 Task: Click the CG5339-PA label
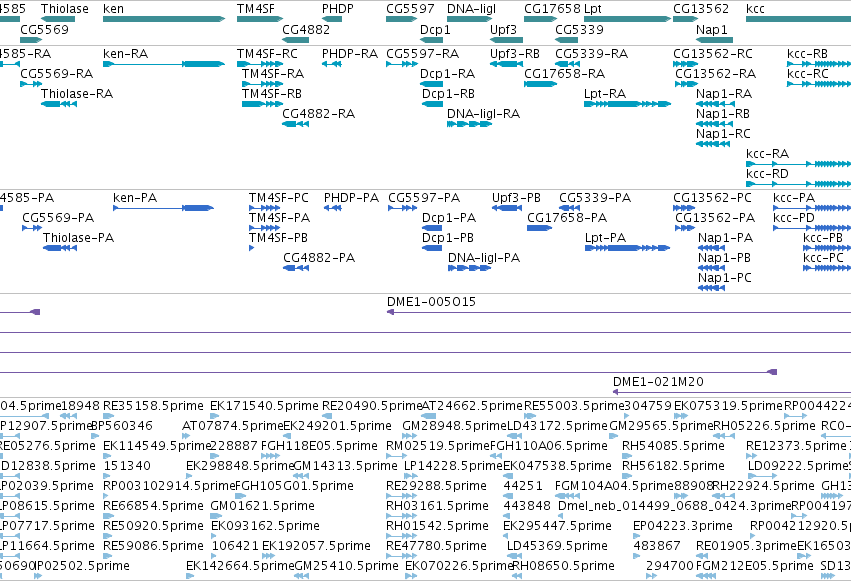pos(595,198)
